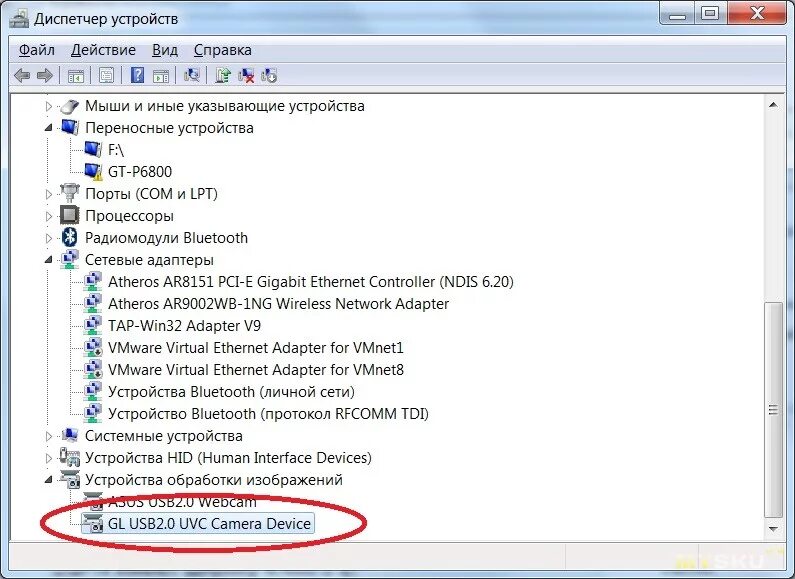Expand Порты (COM и LPT) node

tap(49, 194)
